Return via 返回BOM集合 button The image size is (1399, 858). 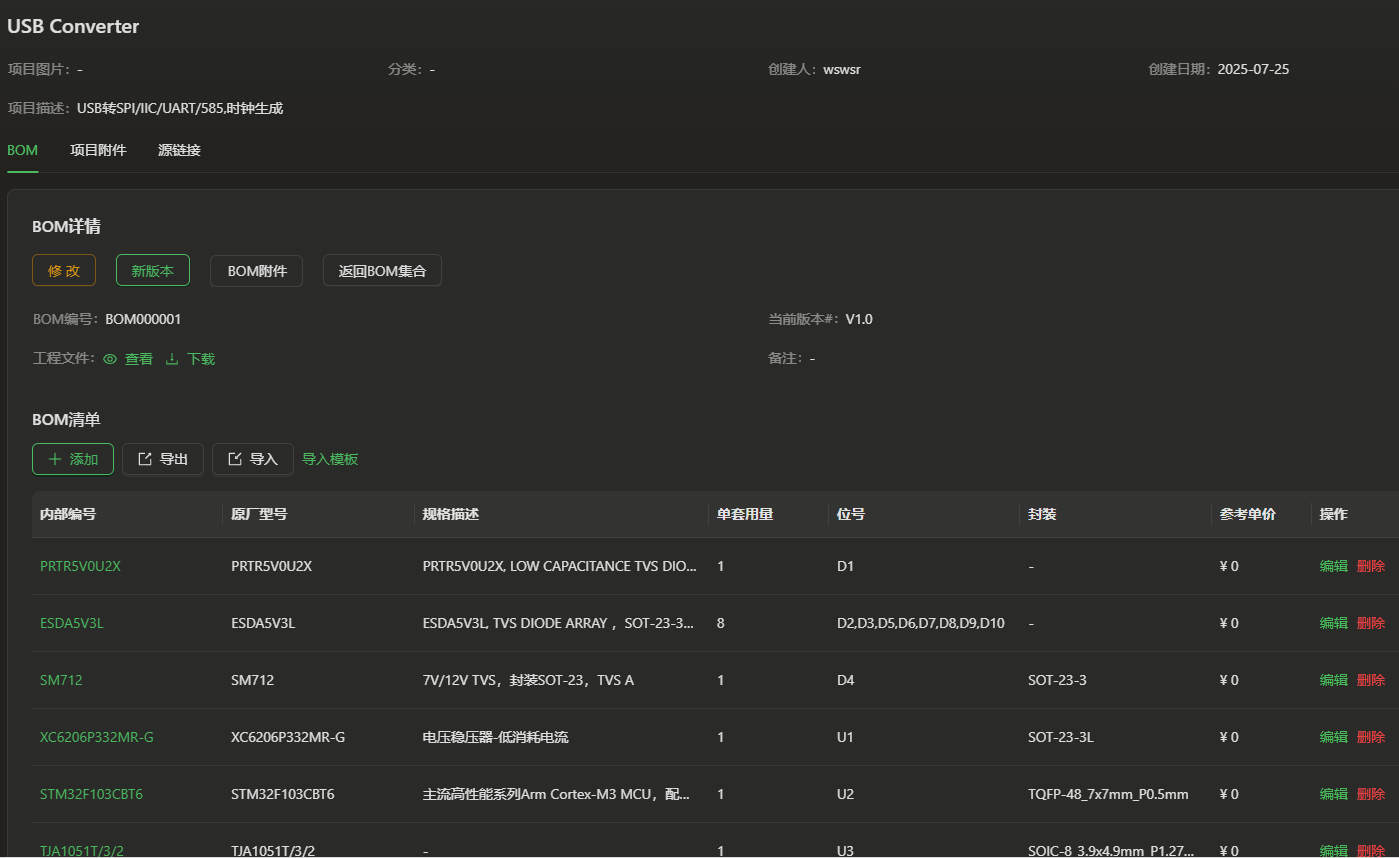click(x=382, y=271)
